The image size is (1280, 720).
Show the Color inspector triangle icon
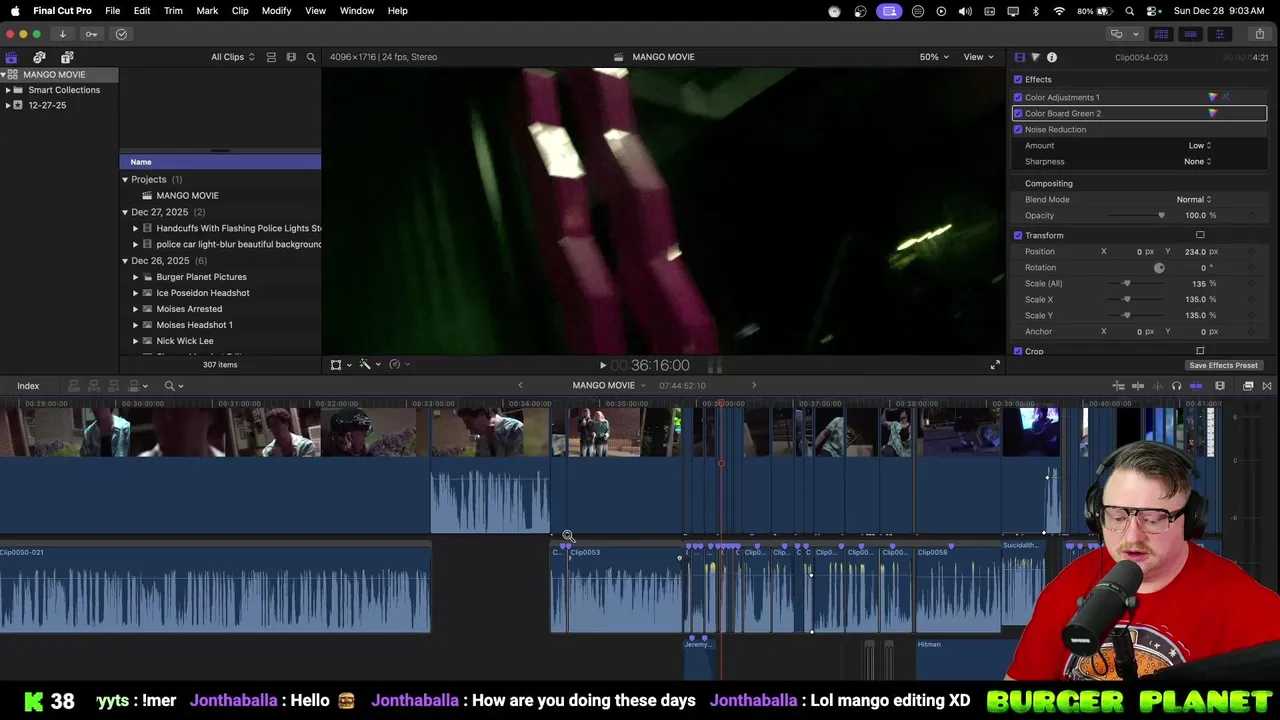click(1035, 57)
